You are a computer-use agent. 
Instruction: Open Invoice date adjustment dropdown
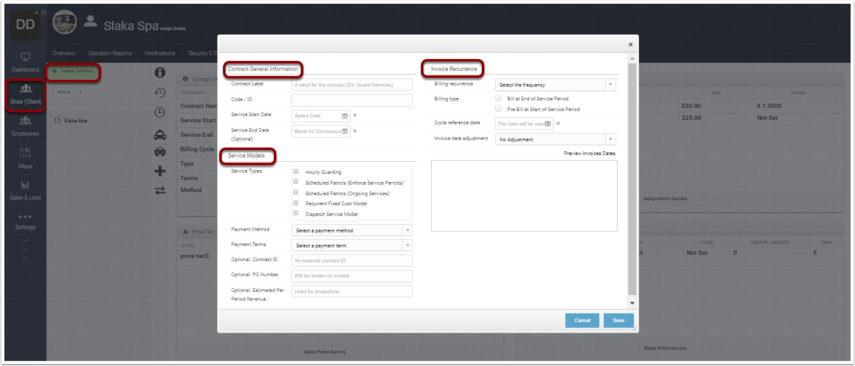click(555, 139)
